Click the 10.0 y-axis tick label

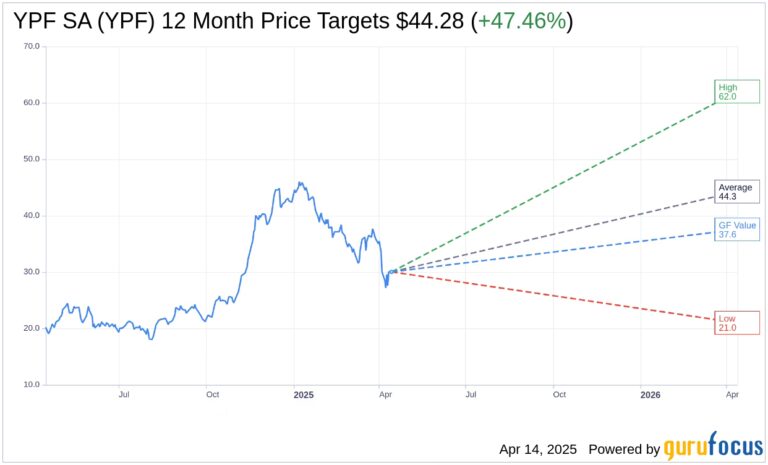[x=30, y=385]
